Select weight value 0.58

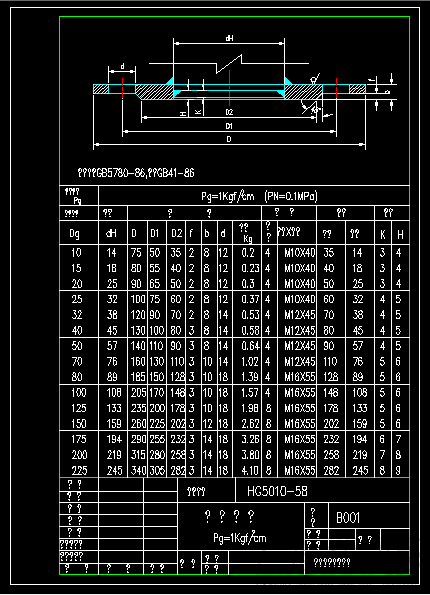pyautogui.click(x=250, y=331)
